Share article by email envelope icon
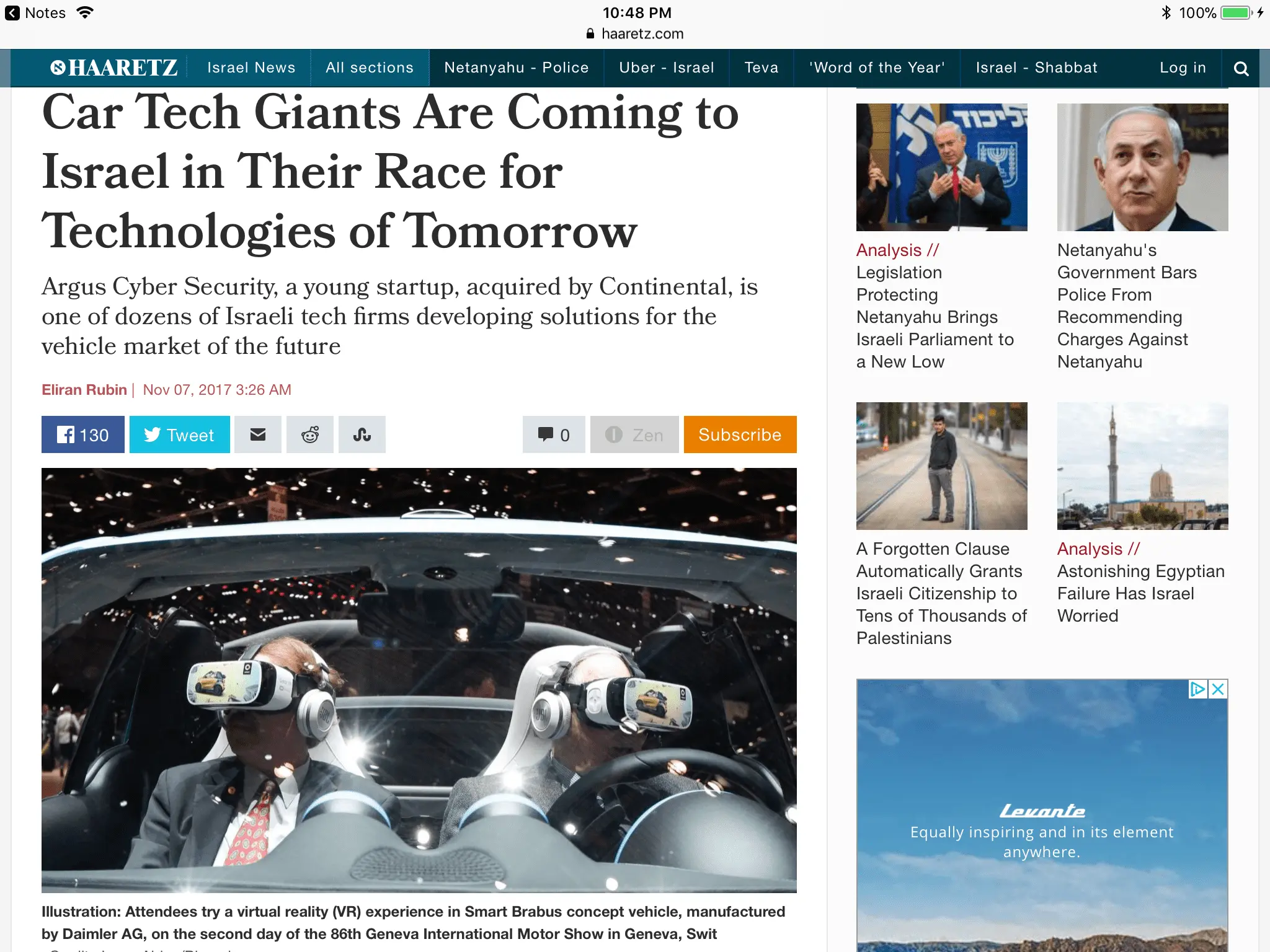The image size is (1270, 952). tap(257, 434)
